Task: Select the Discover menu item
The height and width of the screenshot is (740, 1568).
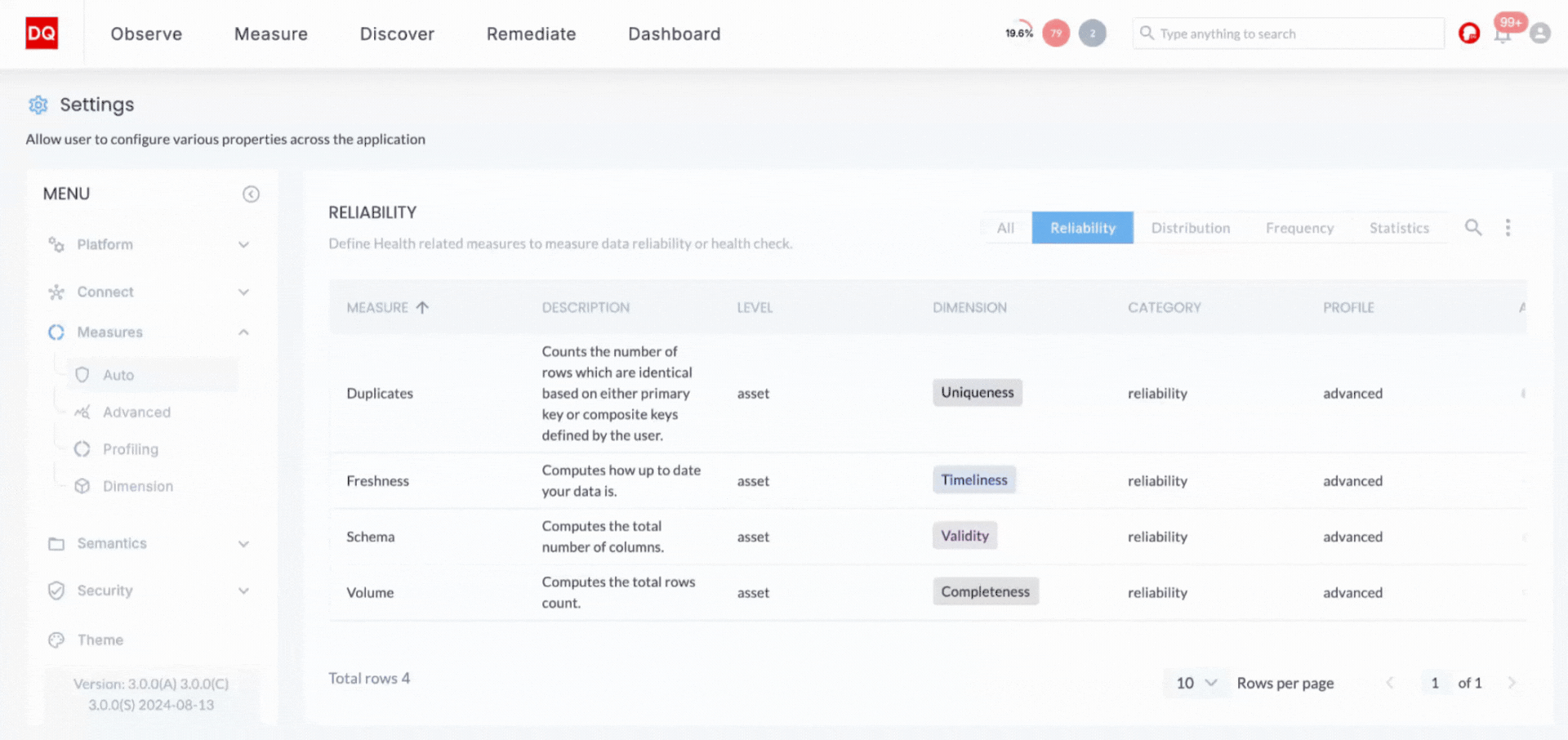Action: coord(397,33)
